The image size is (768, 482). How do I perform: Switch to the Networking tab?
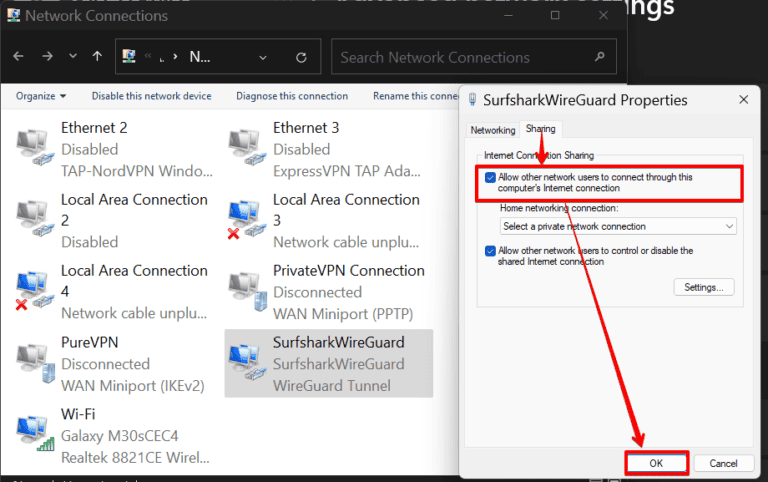tap(493, 130)
